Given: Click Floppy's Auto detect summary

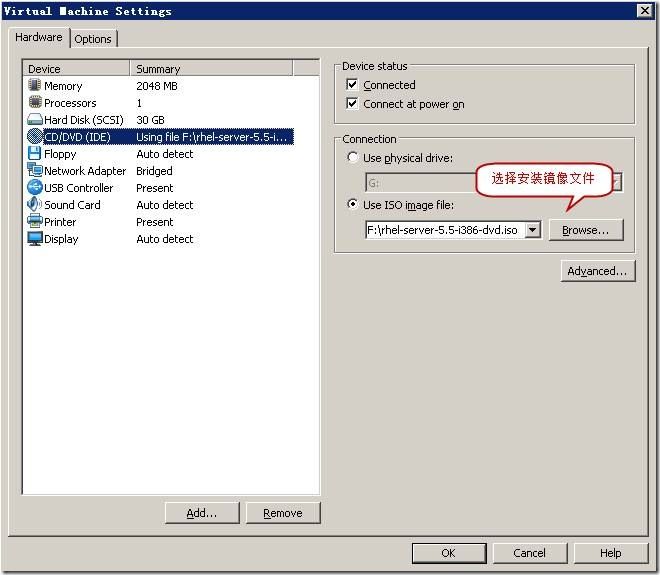Looking at the screenshot, I should pos(165,154).
